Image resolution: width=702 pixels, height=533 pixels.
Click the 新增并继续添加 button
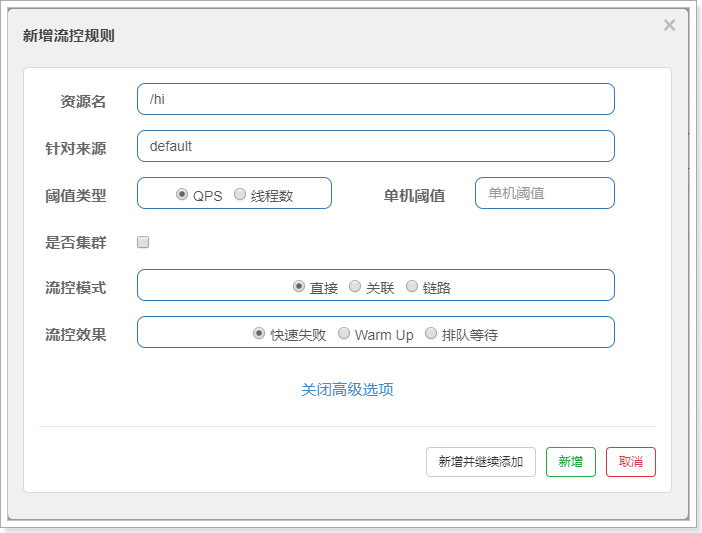click(x=481, y=462)
